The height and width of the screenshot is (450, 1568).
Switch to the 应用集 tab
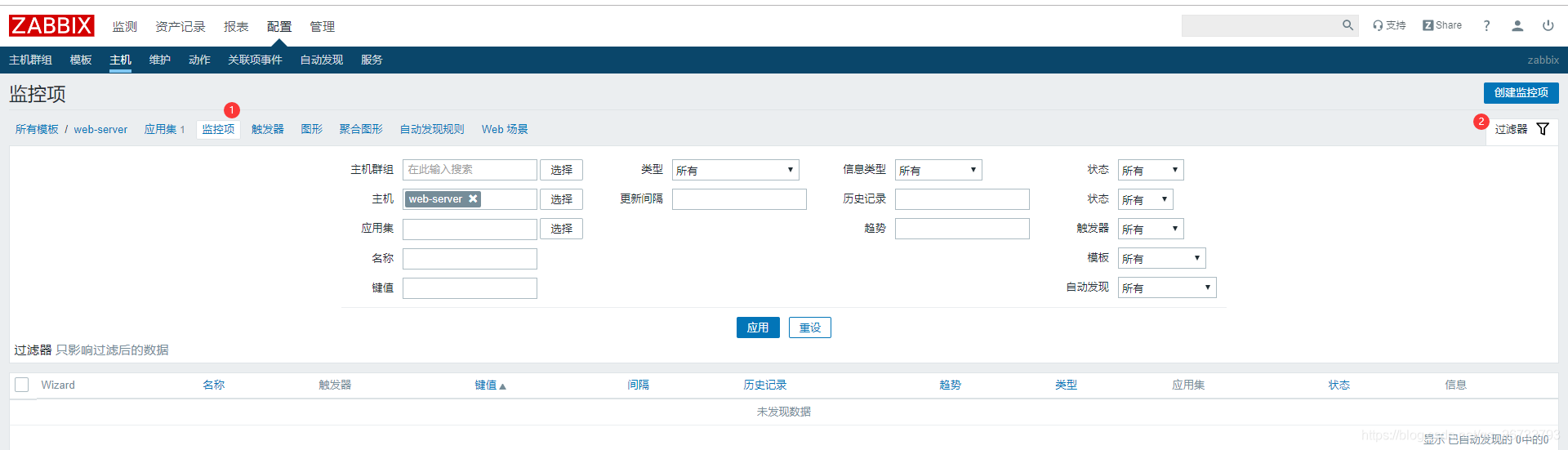click(x=161, y=129)
